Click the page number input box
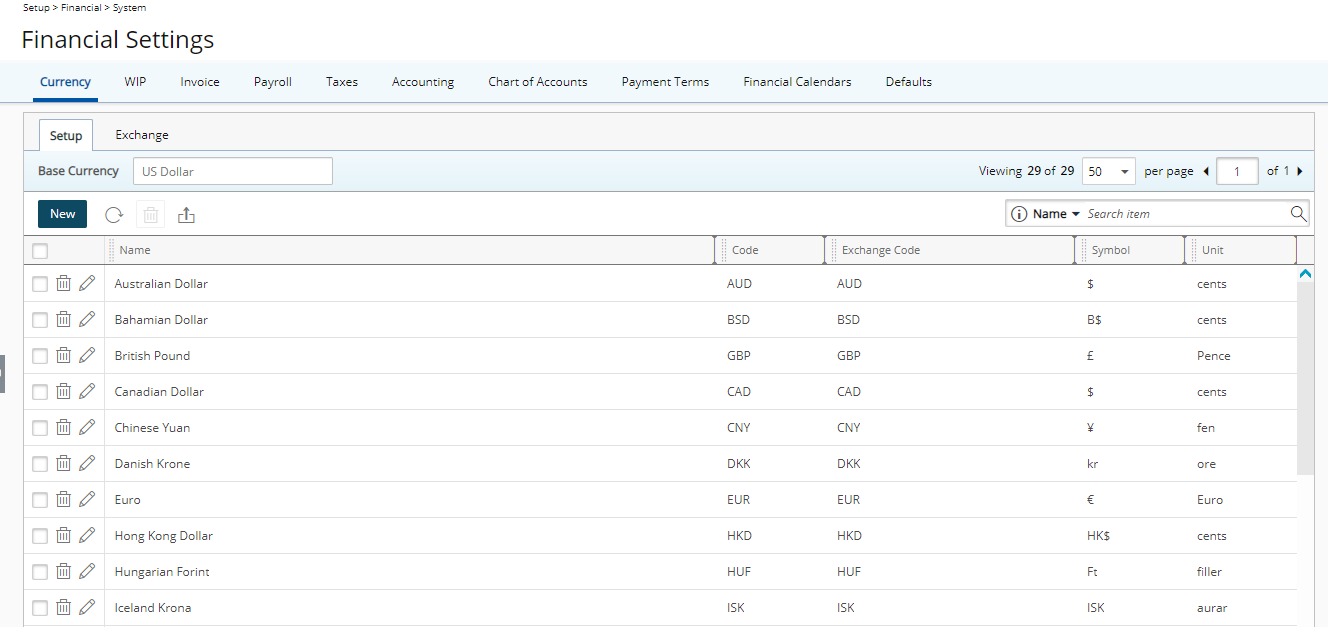1328x627 pixels. [1238, 171]
